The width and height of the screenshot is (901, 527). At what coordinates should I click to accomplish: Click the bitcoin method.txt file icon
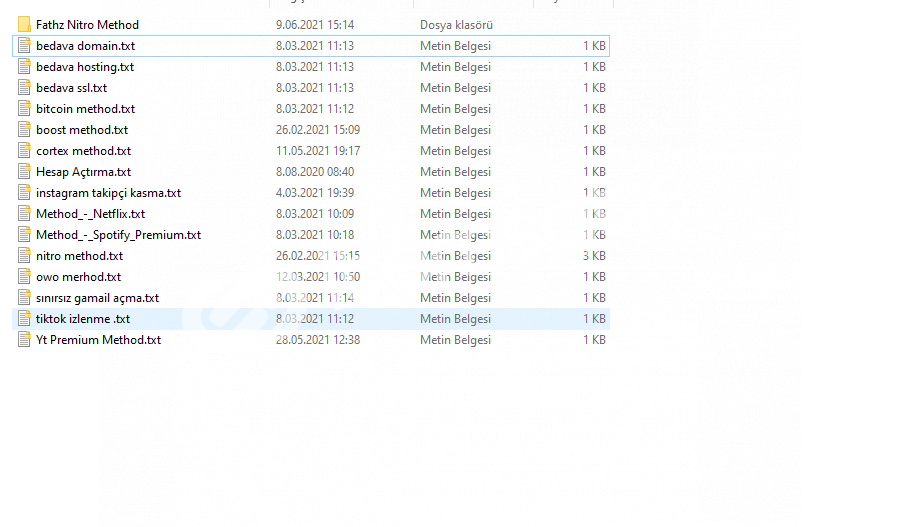coord(24,109)
